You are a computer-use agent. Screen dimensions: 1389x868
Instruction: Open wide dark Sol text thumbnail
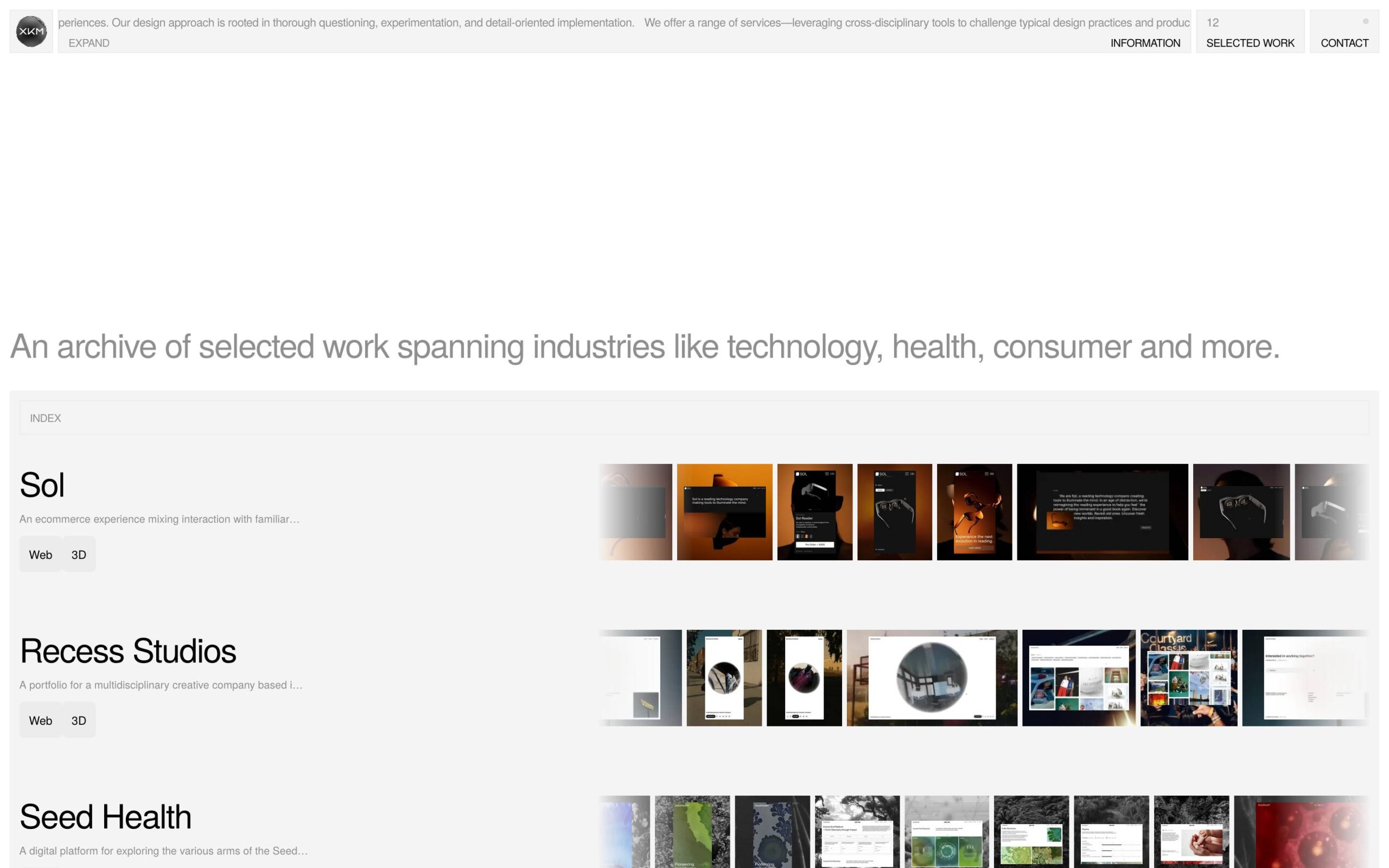click(x=1102, y=512)
